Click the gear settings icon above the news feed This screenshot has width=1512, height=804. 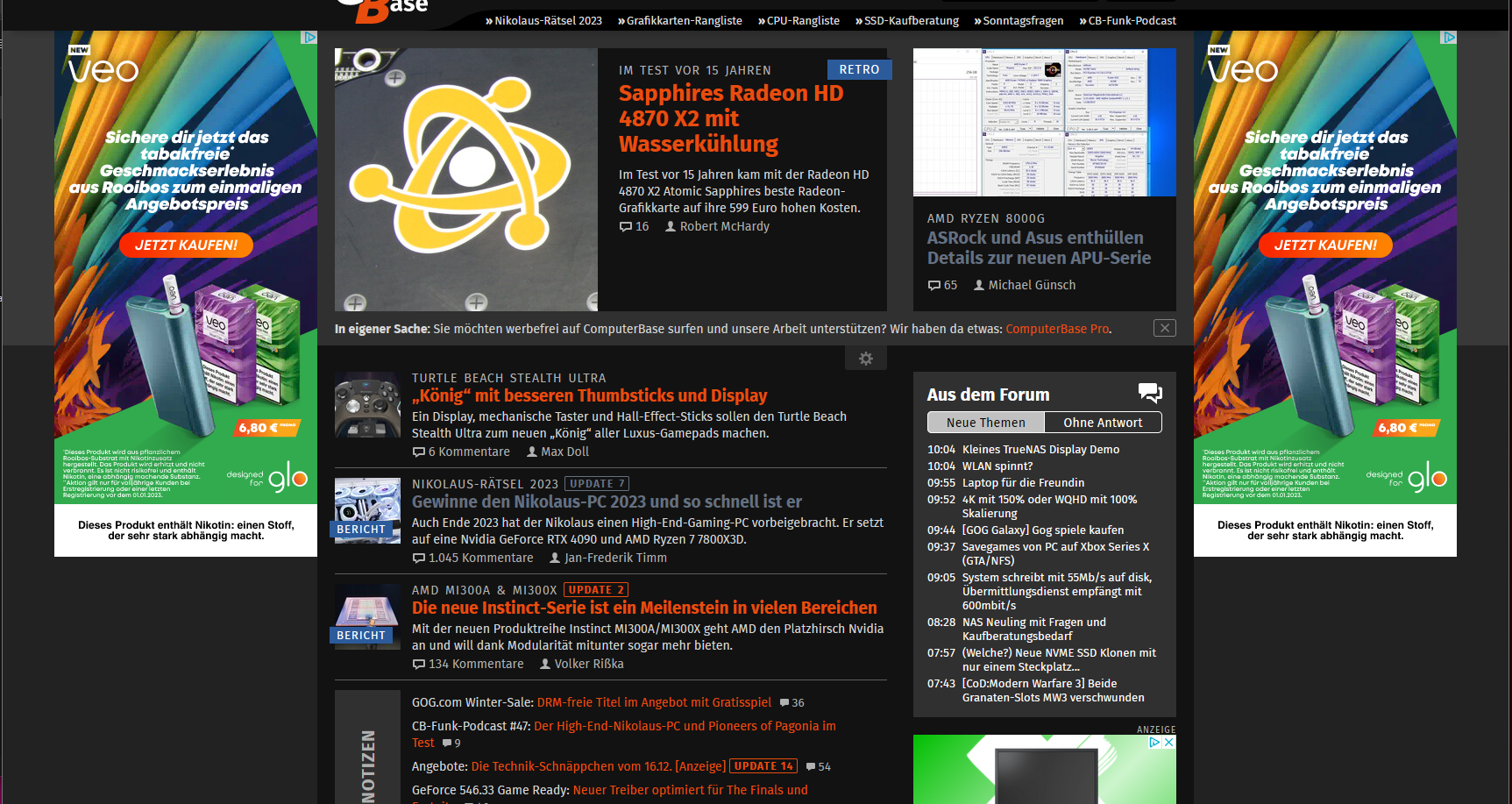[866, 359]
